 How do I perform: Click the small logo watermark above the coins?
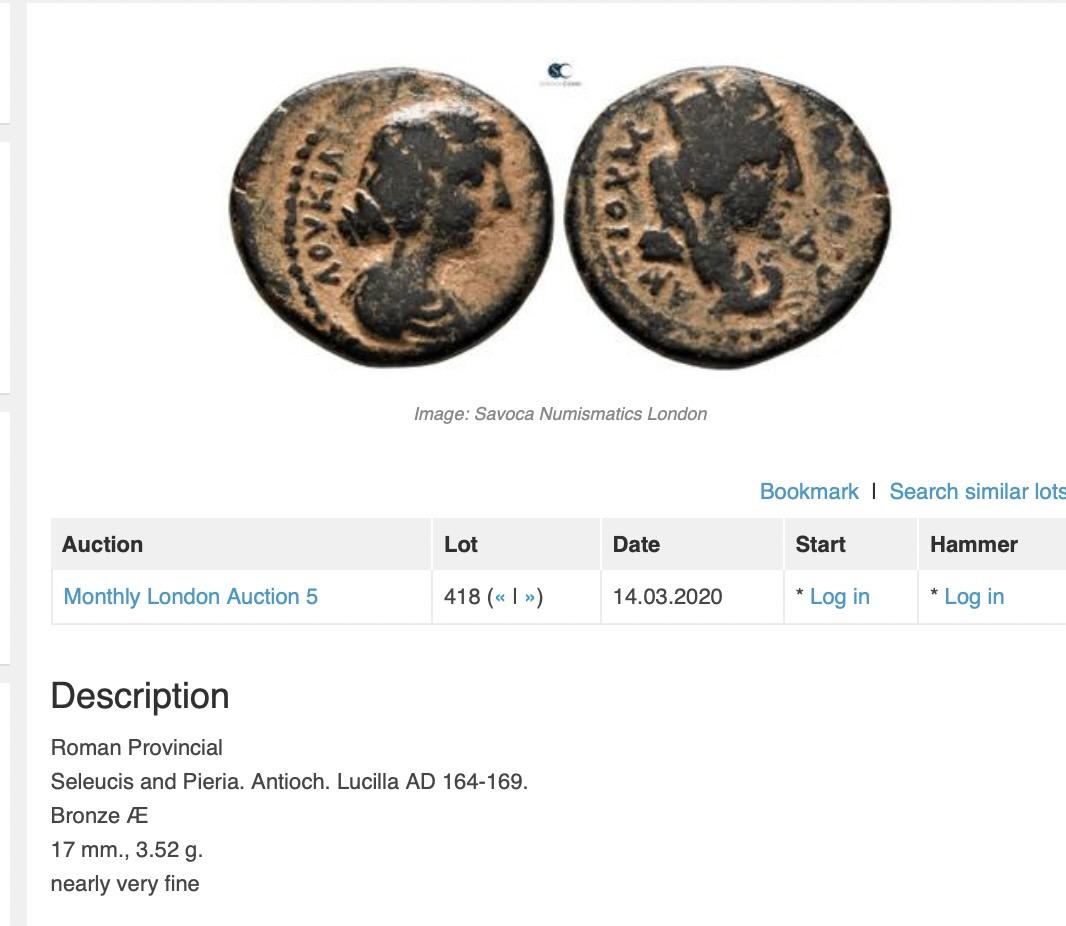tap(561, 72)
